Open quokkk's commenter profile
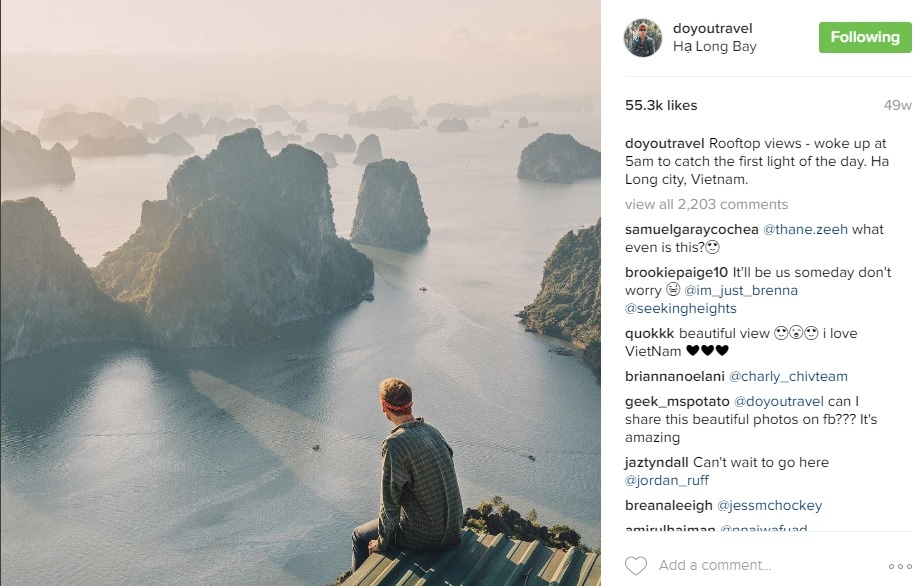The width and height of the screenshot is (917, 586). tap(649, 333)
